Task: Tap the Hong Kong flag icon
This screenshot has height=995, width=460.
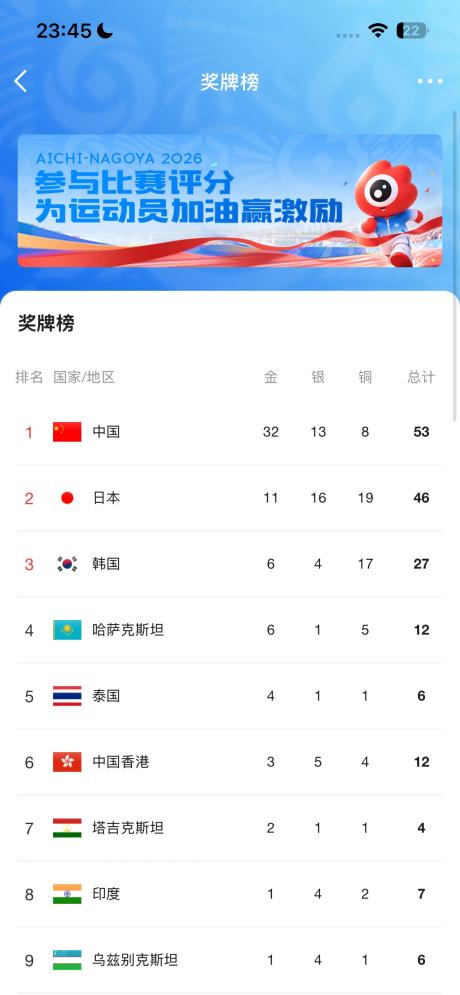Action: [67, 761]
